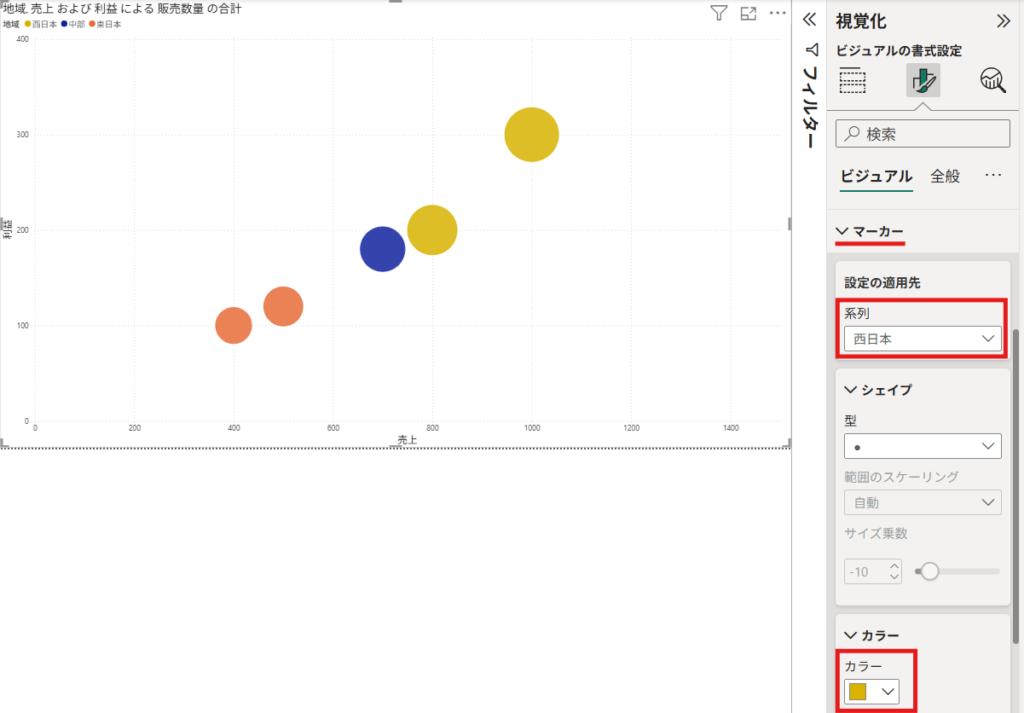Click the largest yellow bubble in chart
1024x713 pixels.
[531, 134]
